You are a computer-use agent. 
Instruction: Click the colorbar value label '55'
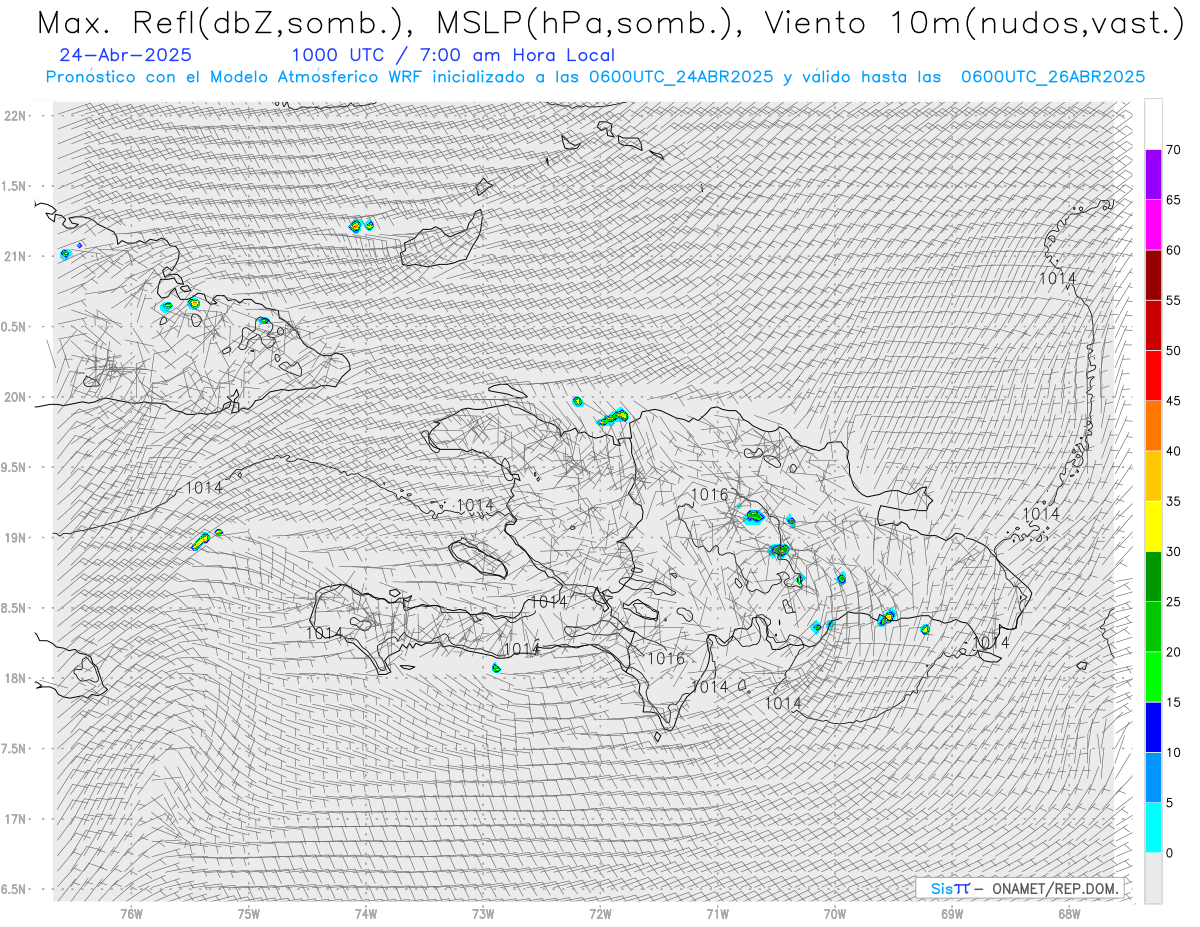1173,301
